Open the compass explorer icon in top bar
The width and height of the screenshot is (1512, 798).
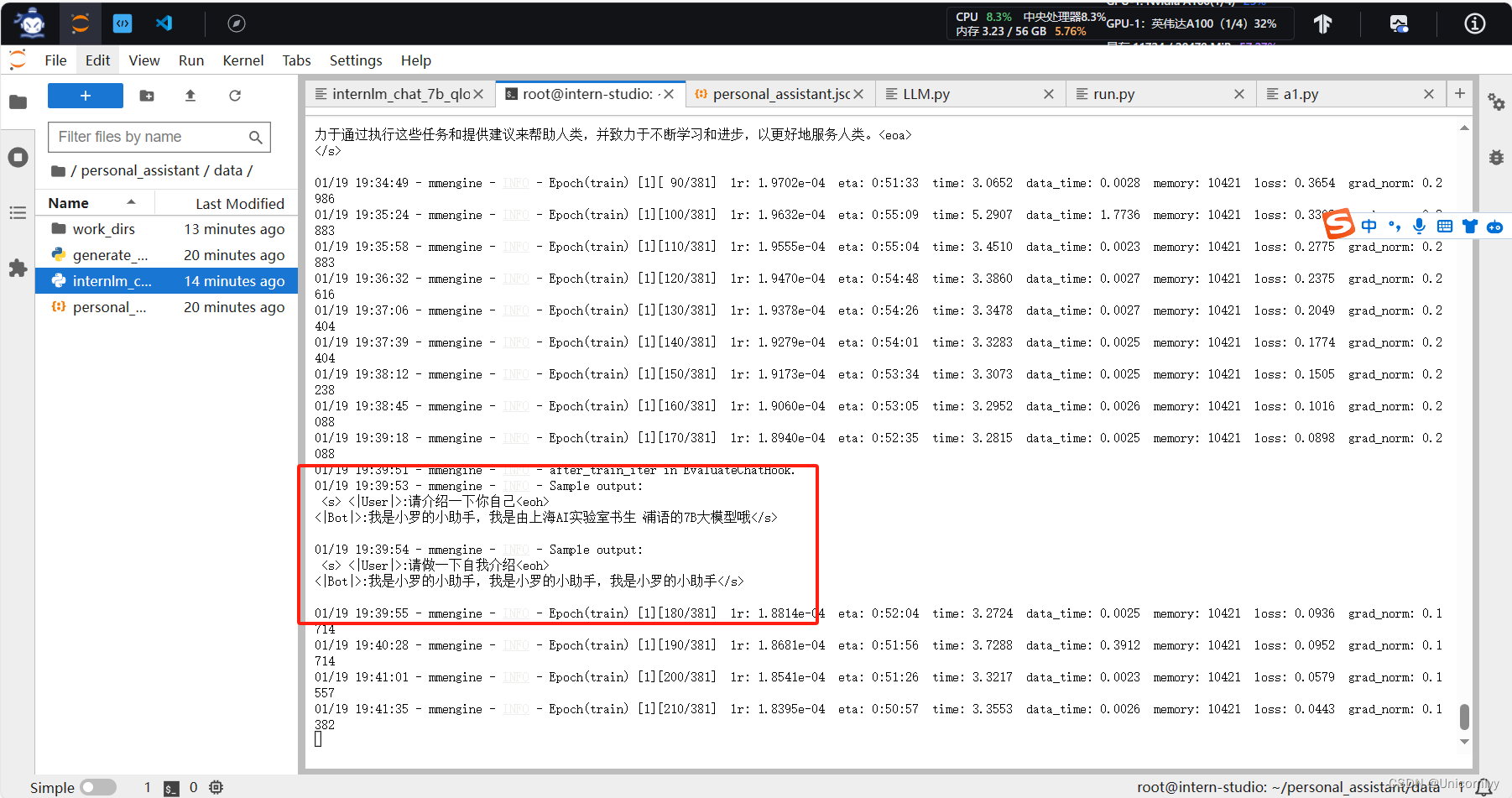tap(237, 23)
